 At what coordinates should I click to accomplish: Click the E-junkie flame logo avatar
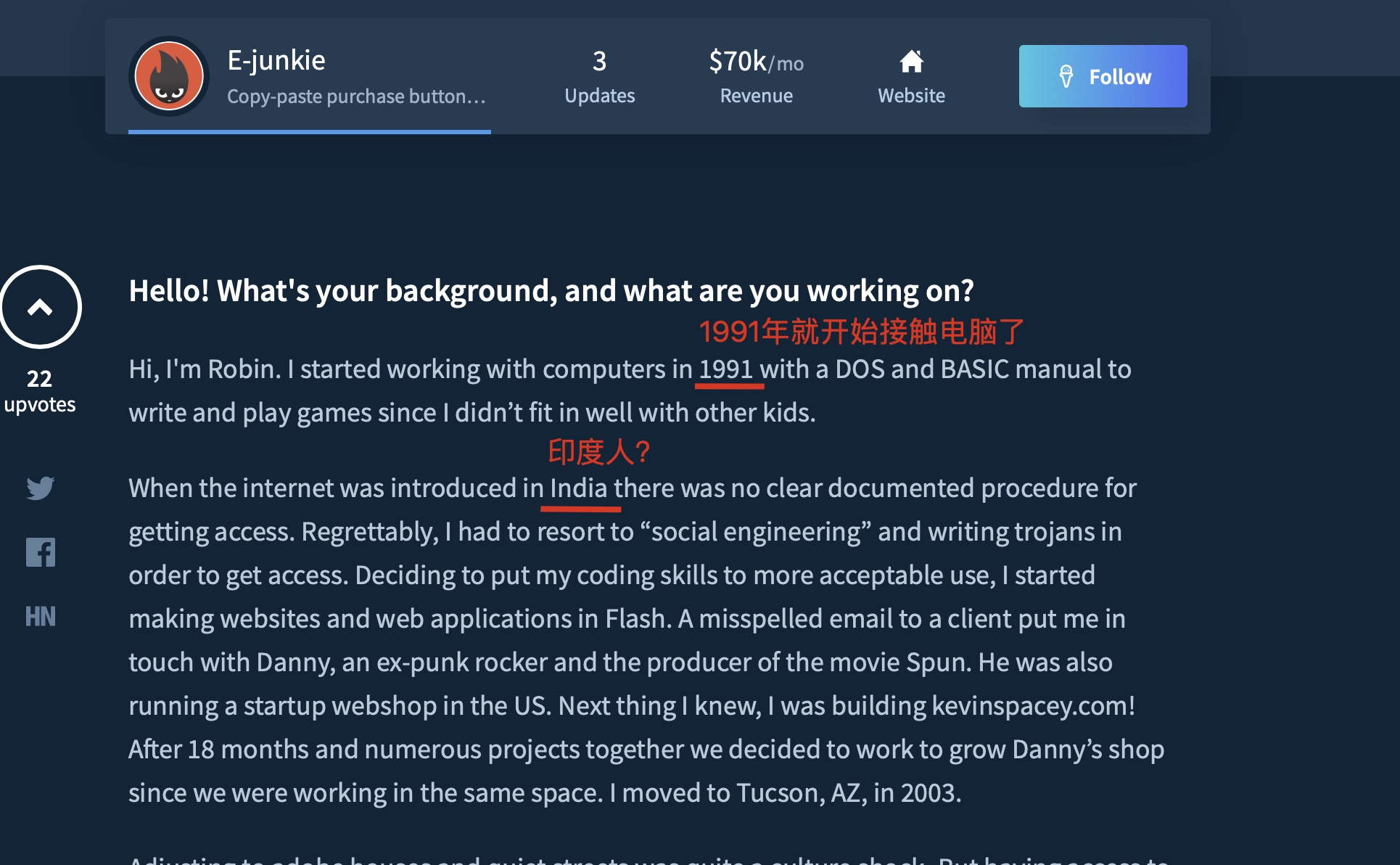[169, 76]
